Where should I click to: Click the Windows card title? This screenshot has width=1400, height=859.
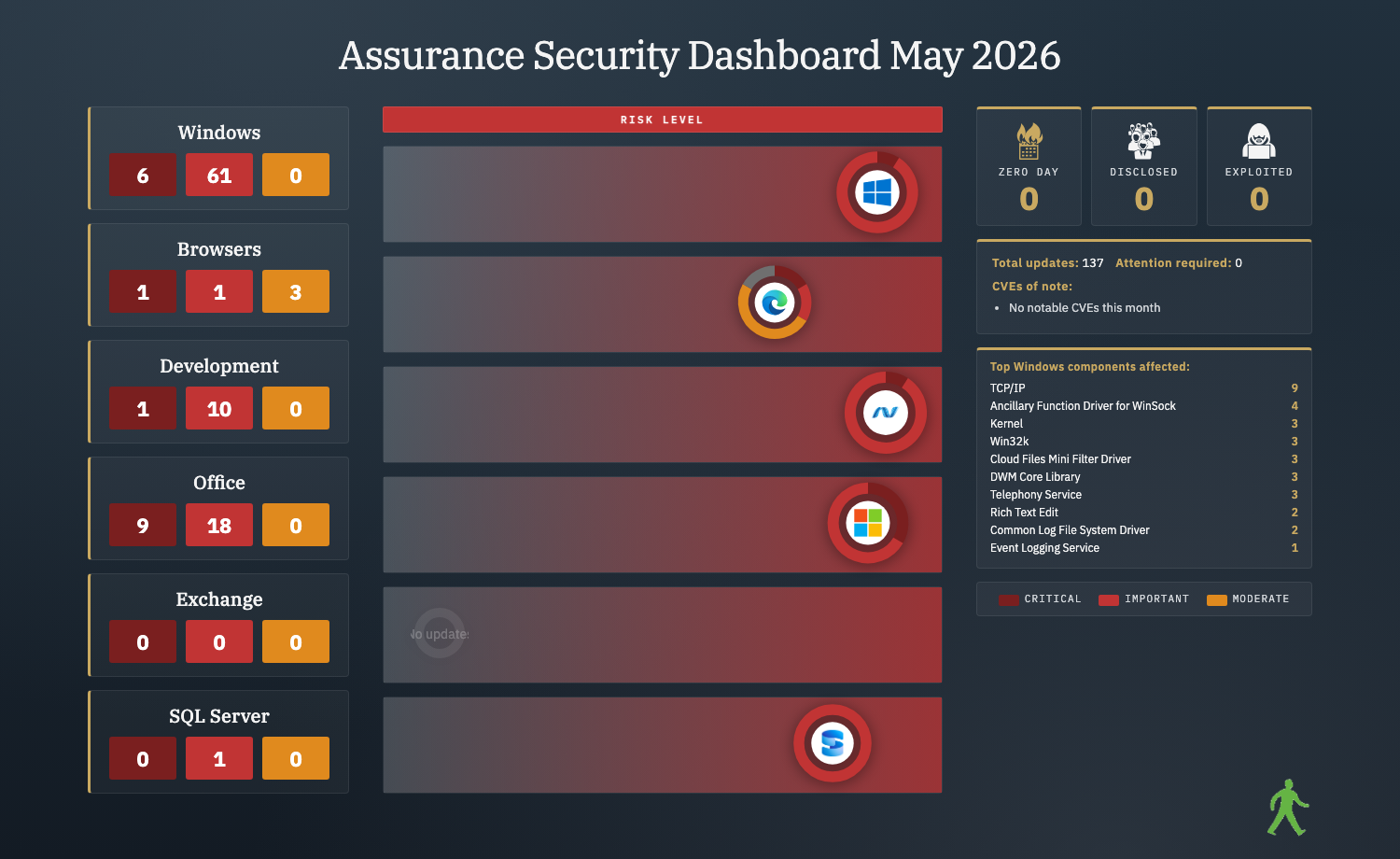pyautogui.click(x=219, y=133)
